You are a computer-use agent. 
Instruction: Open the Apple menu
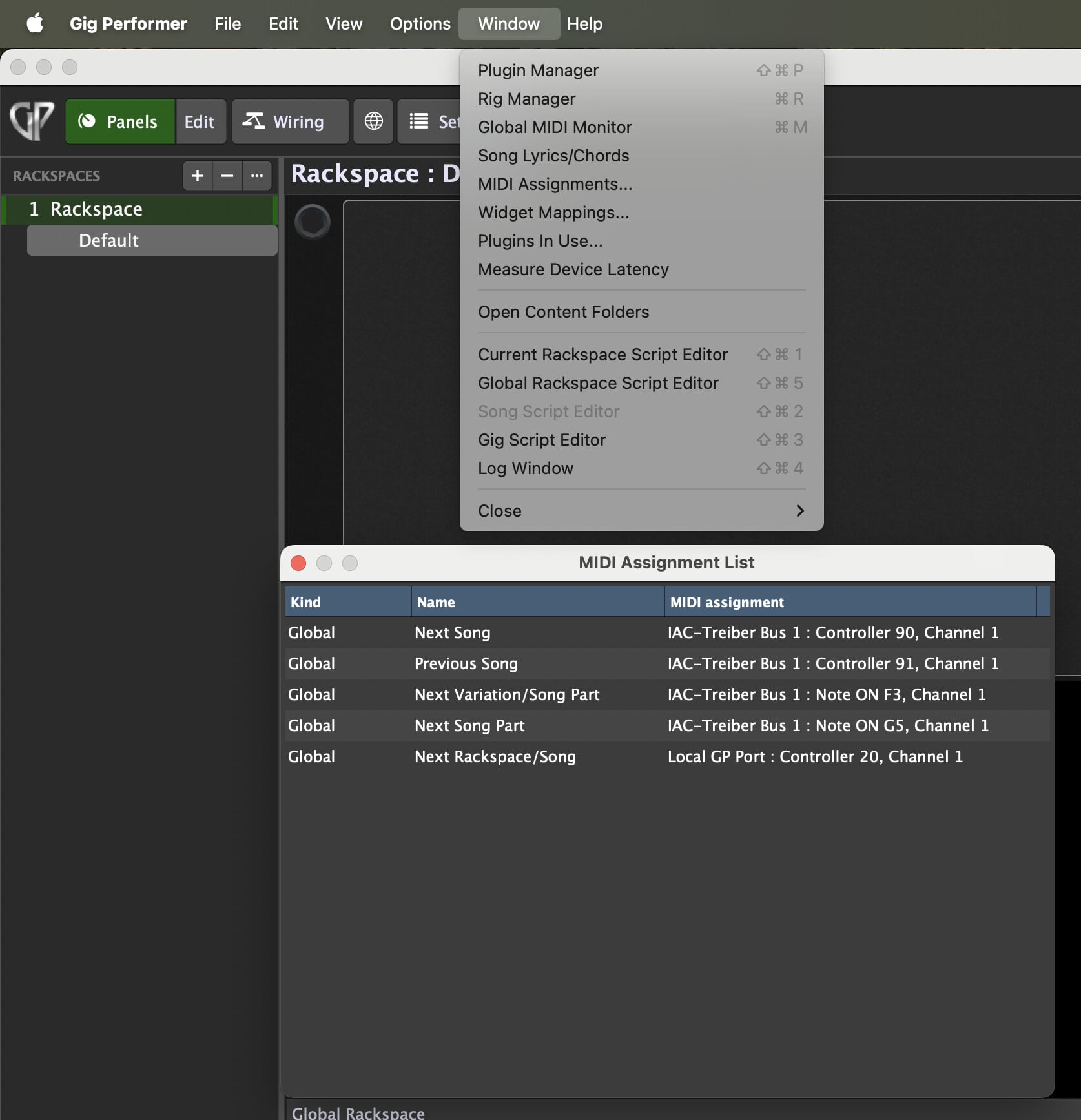click(x=35, y=24)
